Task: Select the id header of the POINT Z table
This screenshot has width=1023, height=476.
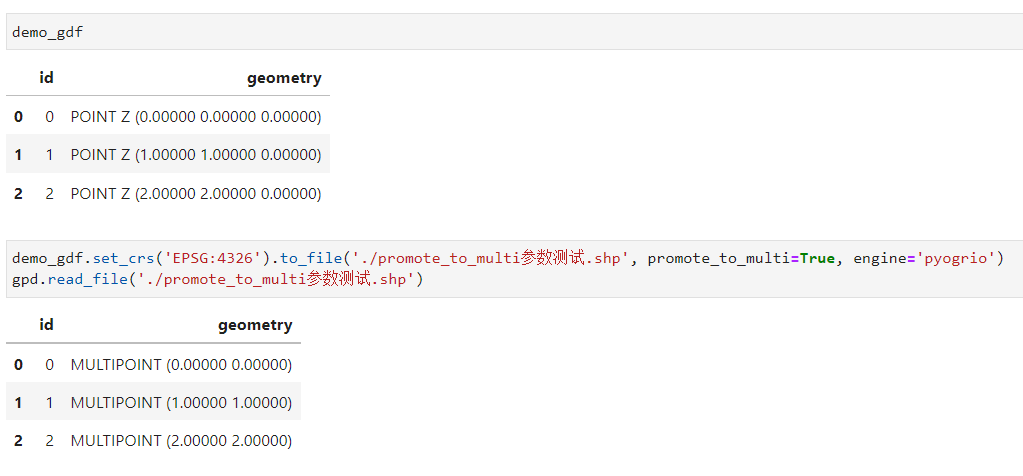Action: point(46,78)
